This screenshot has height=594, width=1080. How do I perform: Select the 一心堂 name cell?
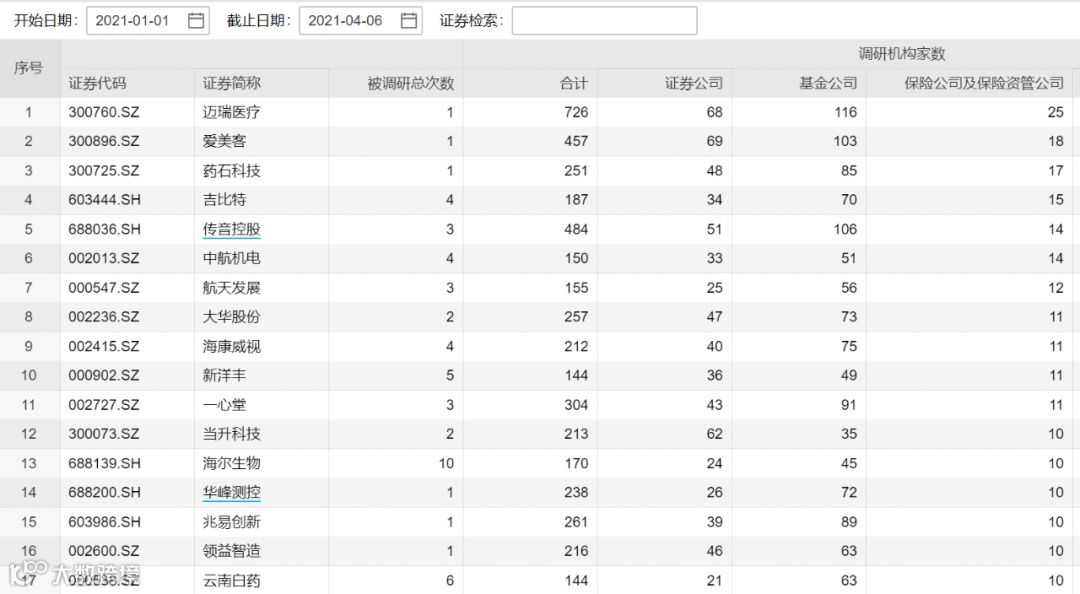click(224, 404)
